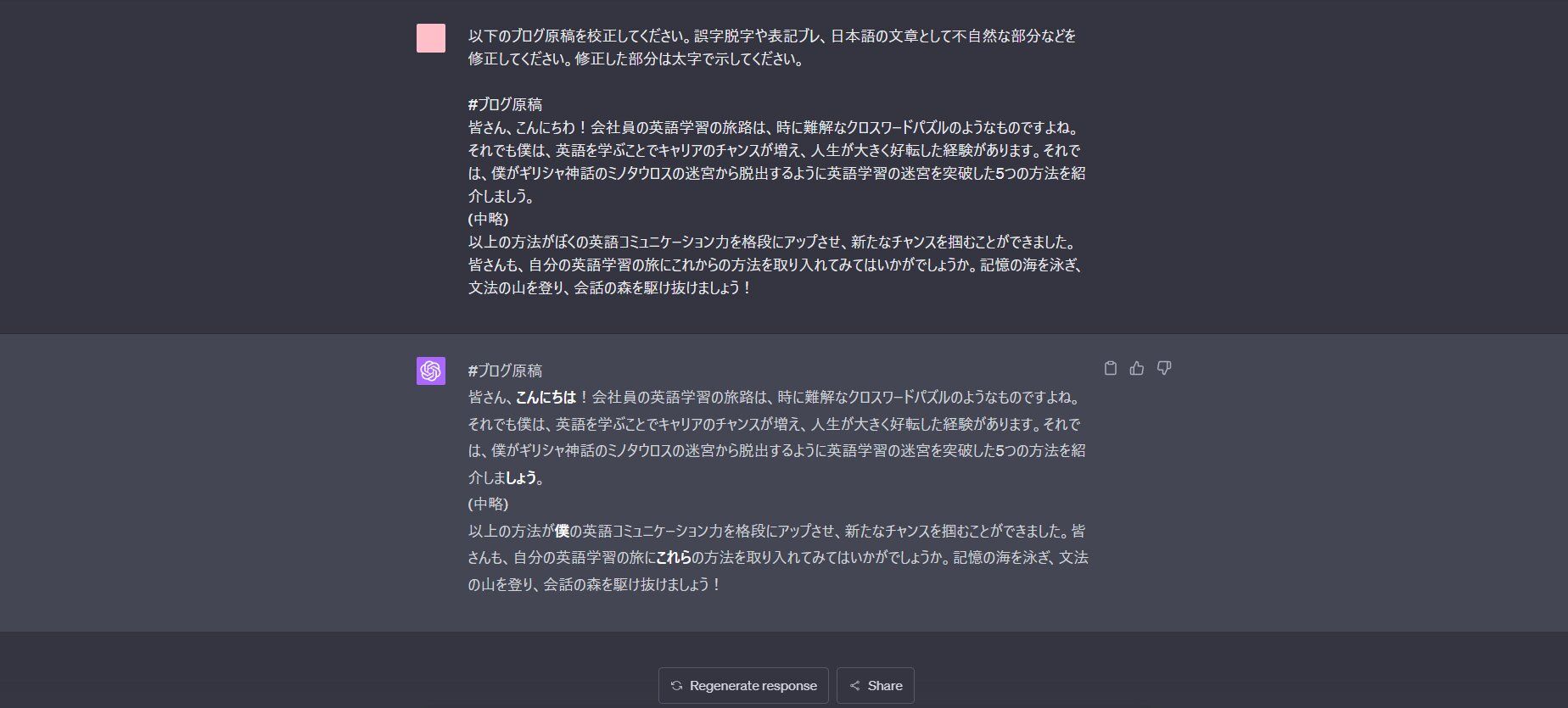
Task: Click (中略) in the assistant response
Action: click(x=488, y=504)
